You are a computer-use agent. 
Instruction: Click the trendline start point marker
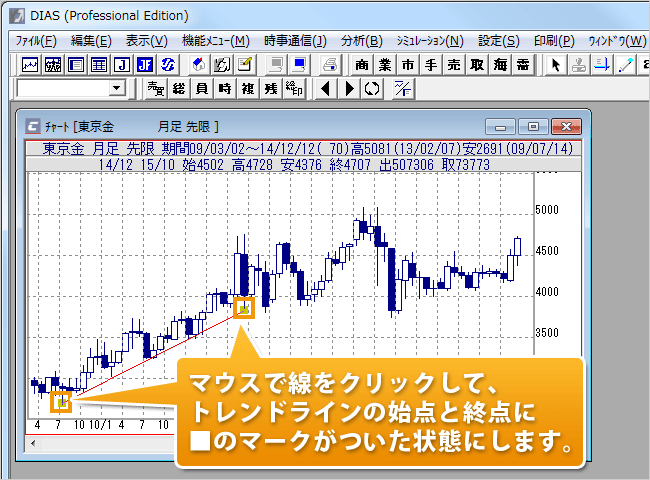(x=62, y=402)
